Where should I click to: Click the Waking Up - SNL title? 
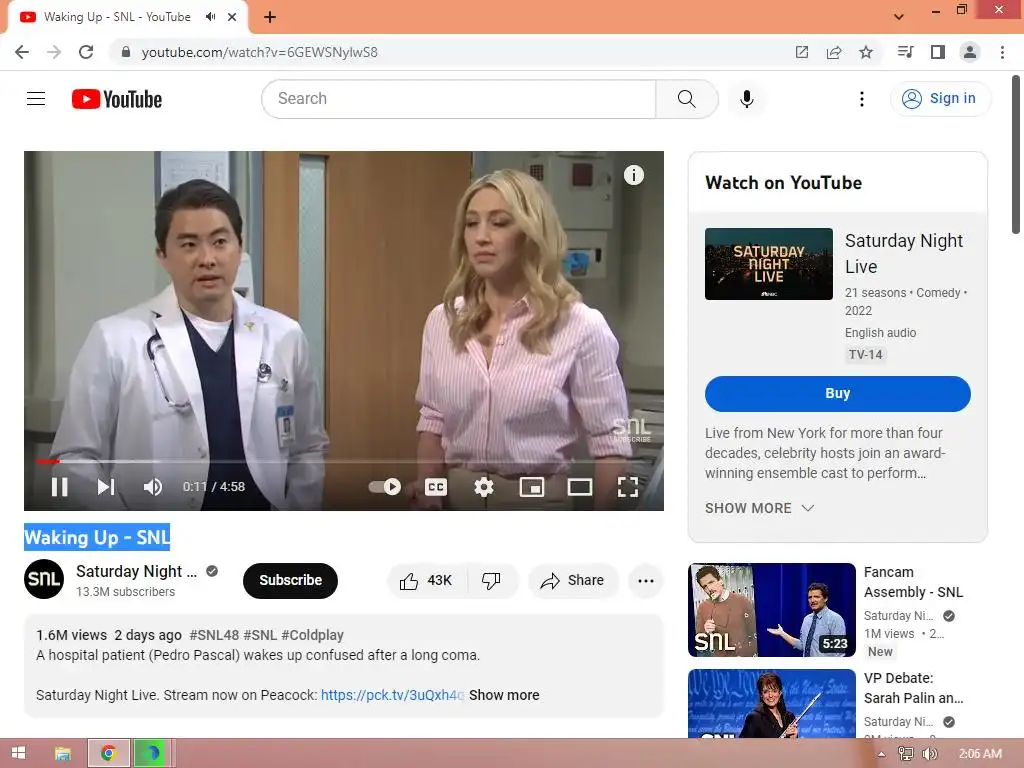coord(97,537)
